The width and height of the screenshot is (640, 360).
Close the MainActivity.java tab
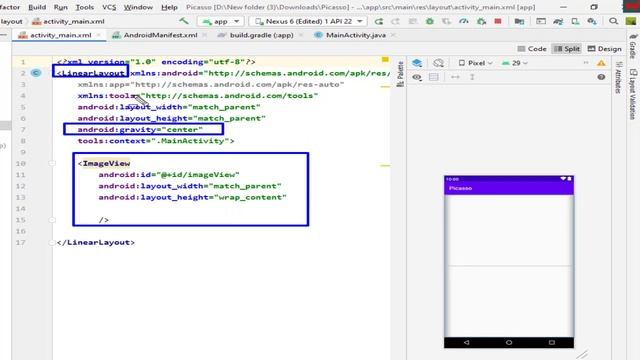coord(393,36)
